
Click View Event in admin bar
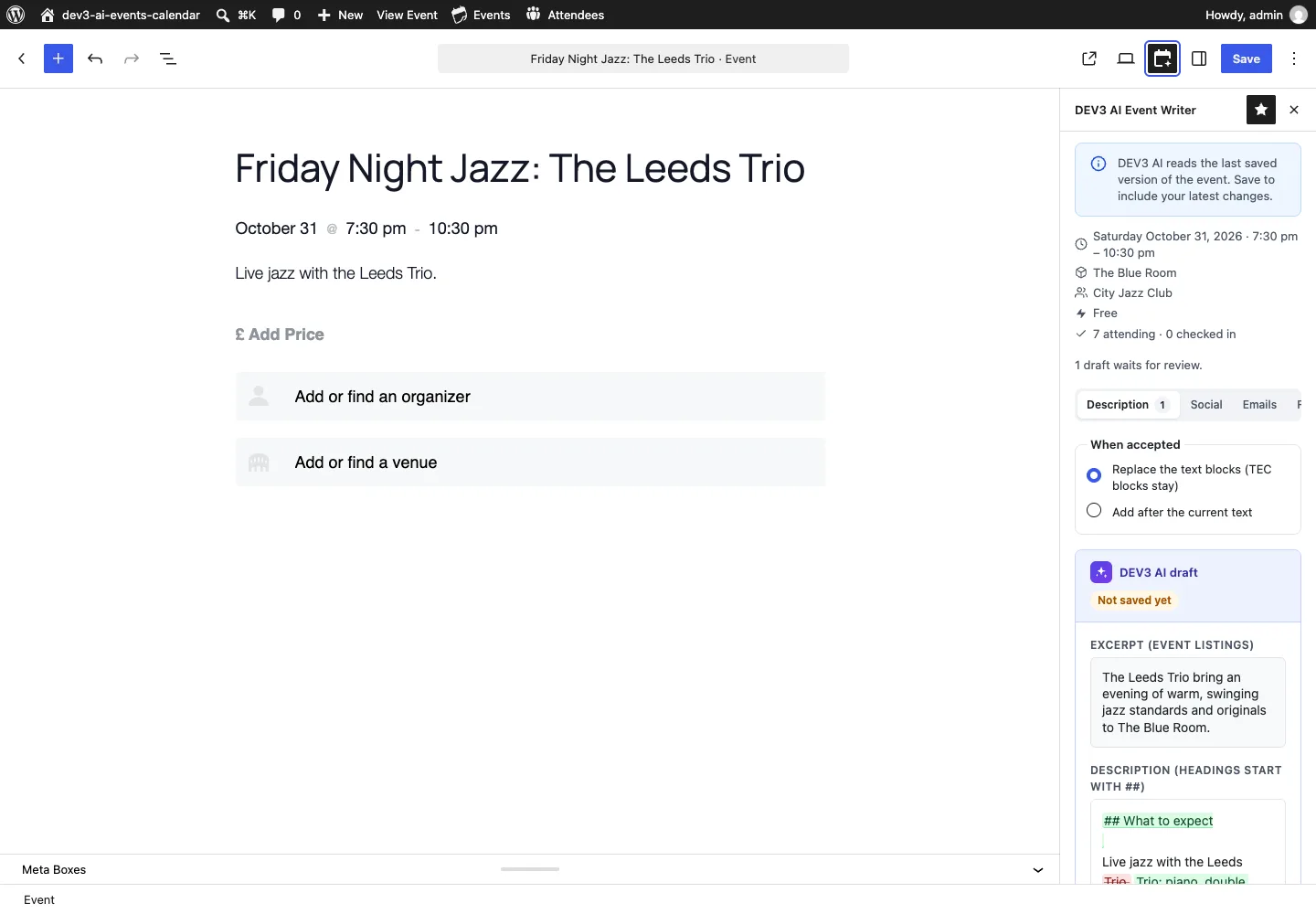(x=407, y=15)
